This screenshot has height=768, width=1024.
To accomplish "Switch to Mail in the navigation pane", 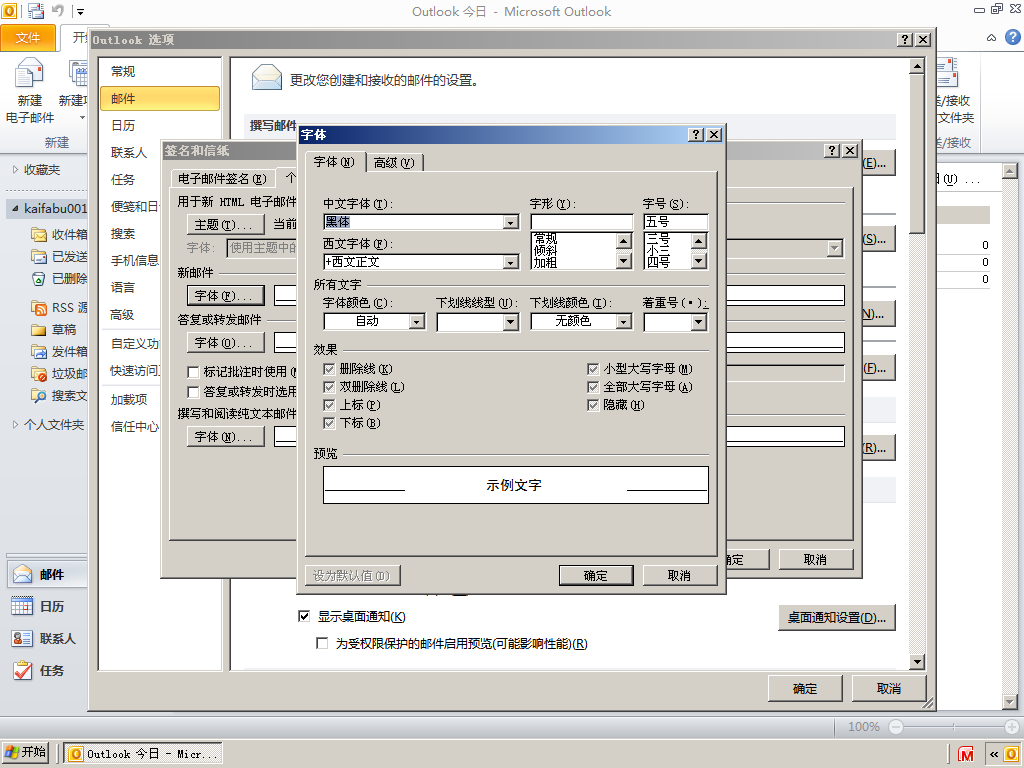I will tap(46, 574).
